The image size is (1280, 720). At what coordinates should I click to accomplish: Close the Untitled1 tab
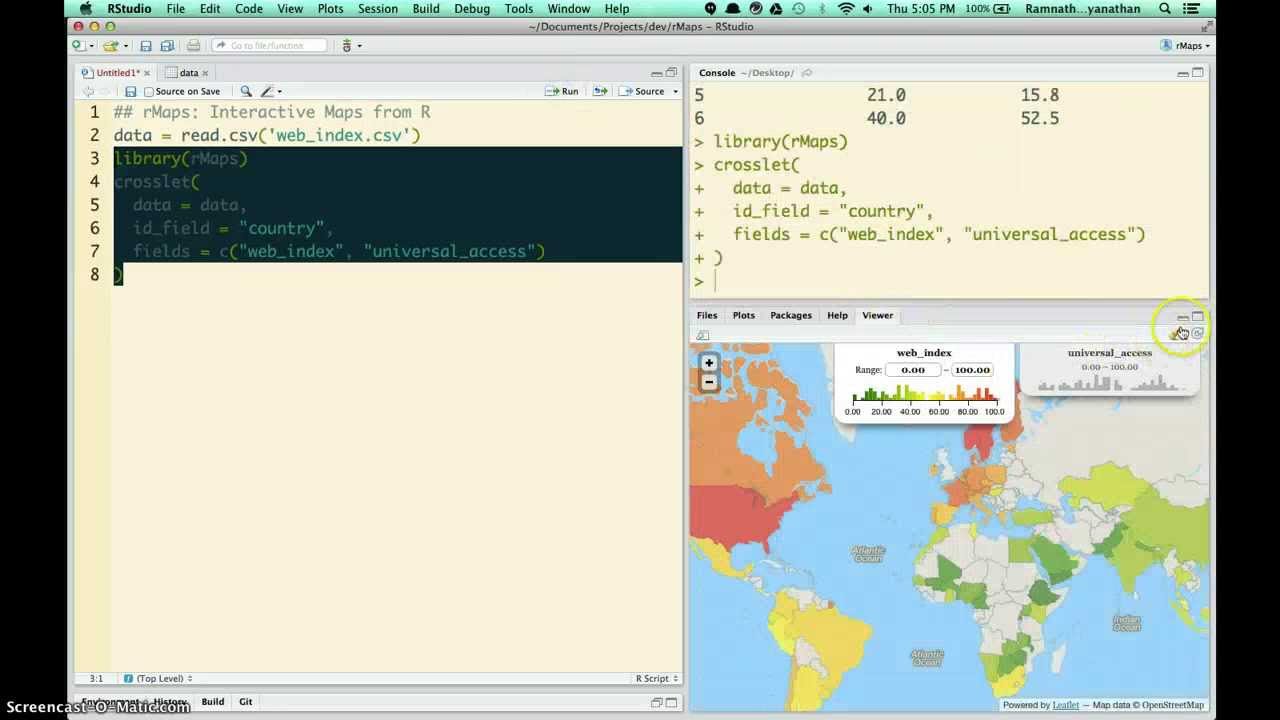pyautogui.click(x=147, y=73)
